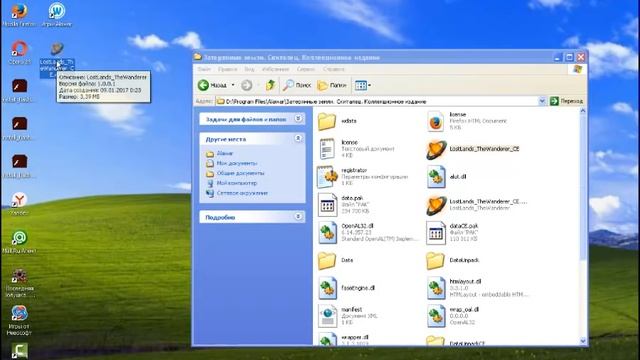Image resolution: width=640 pixels, height=360 pixels.
Task: Launch the Opera desktop shortcut
Action: point(19,52)
